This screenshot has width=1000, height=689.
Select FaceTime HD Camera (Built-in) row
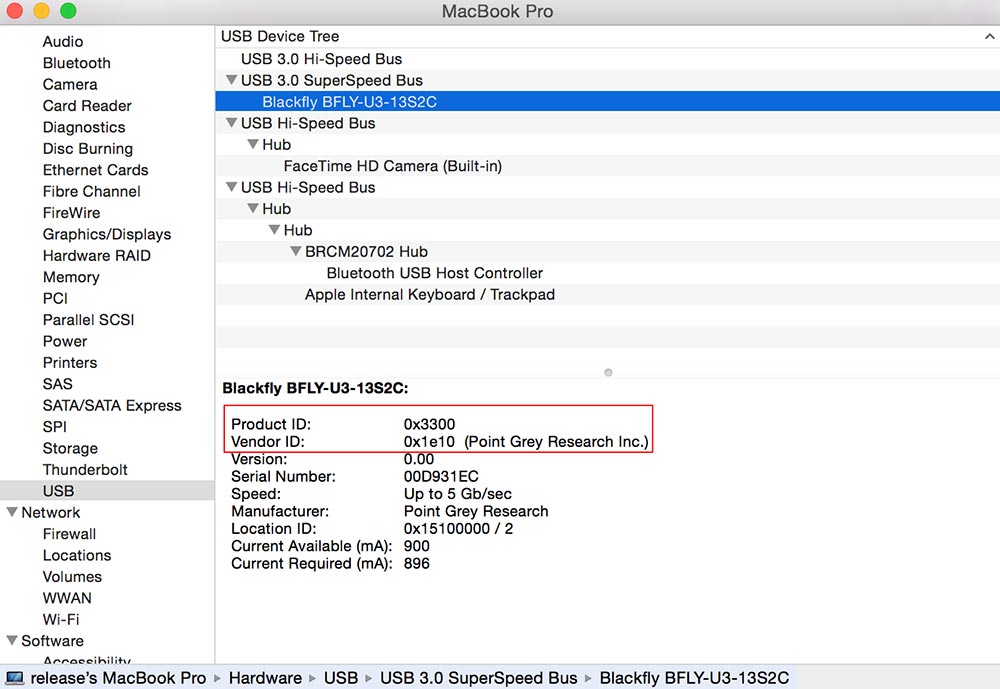click(x=608, y=166)
